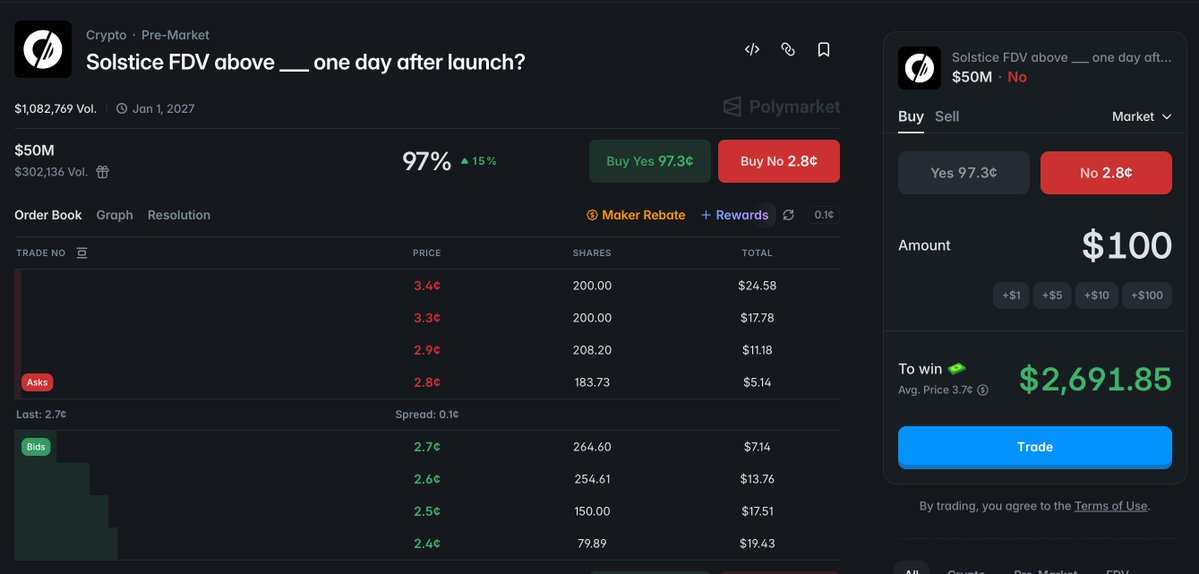Add $100 to the amount
1199x574 pixels.
click(1147, 296)
